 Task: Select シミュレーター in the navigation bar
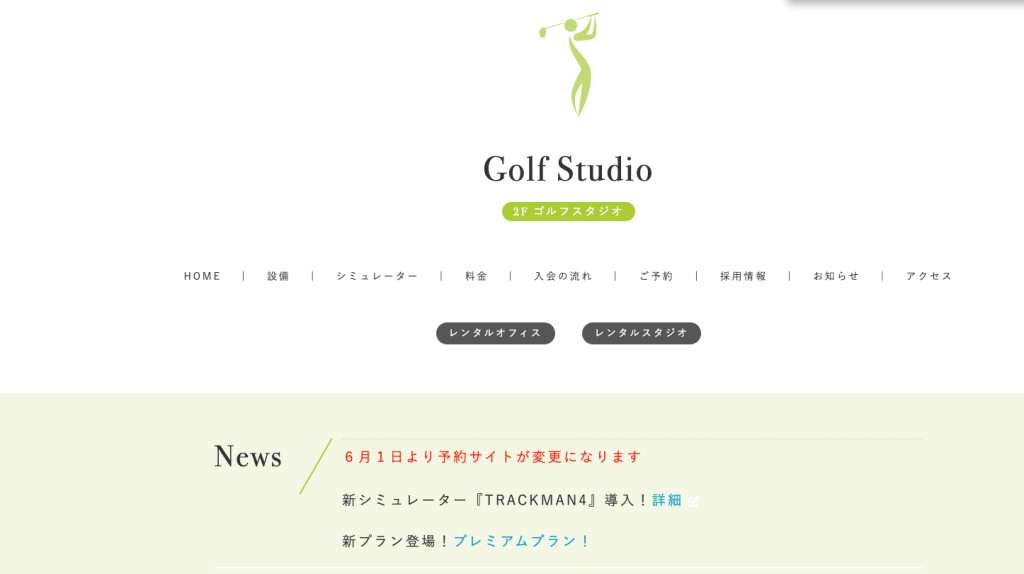[377, 276]
